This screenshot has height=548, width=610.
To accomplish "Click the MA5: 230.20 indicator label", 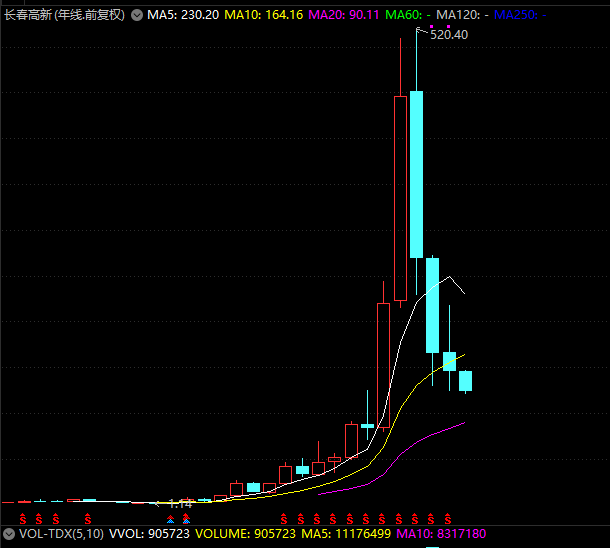I will click(183, 15).
